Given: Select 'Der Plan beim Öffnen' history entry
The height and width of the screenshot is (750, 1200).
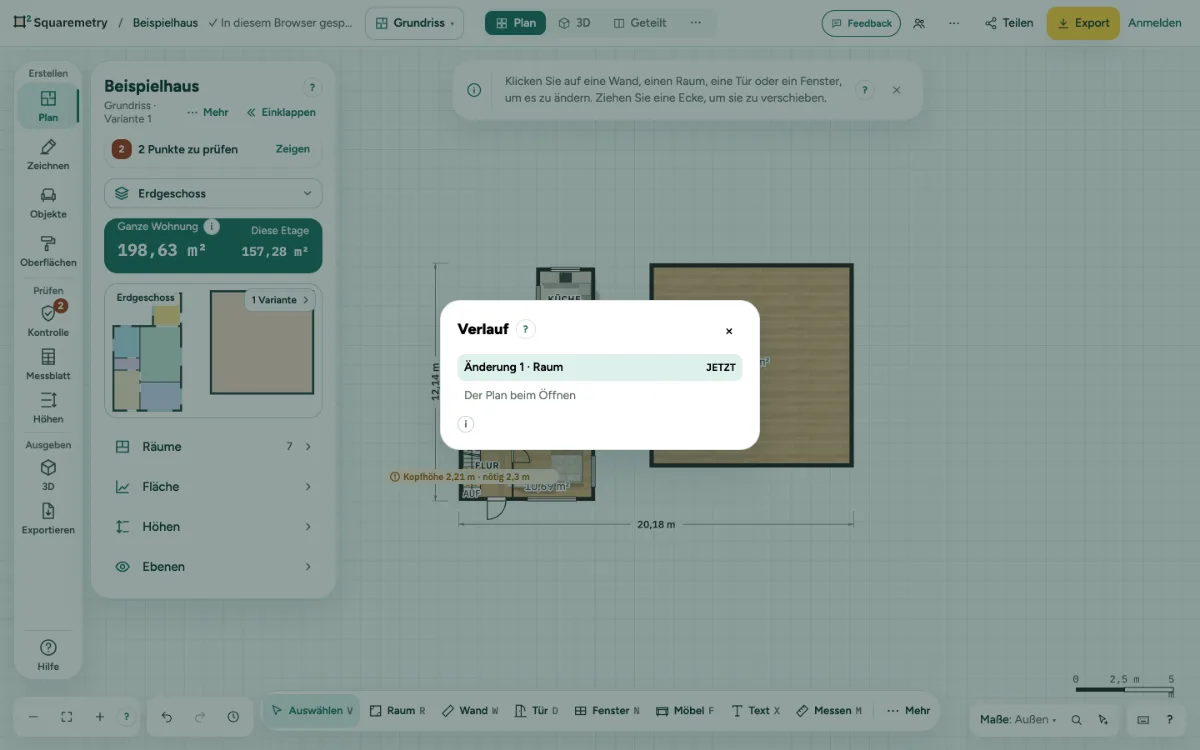Looking at the screenshot, I should click(x=600, y=395).
